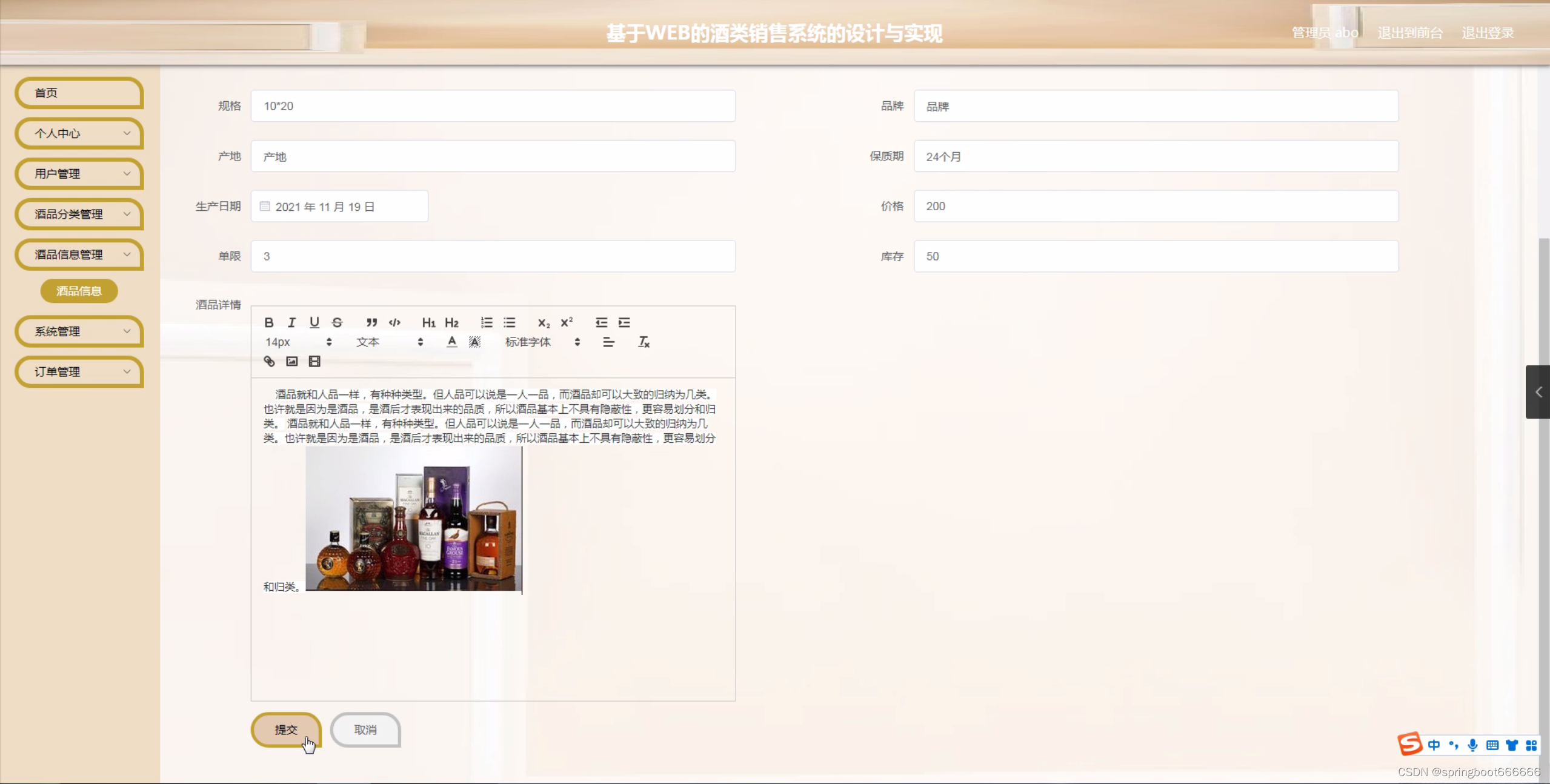
Task: Insert a blockquote with the quote icon
Action: [371, 322]
